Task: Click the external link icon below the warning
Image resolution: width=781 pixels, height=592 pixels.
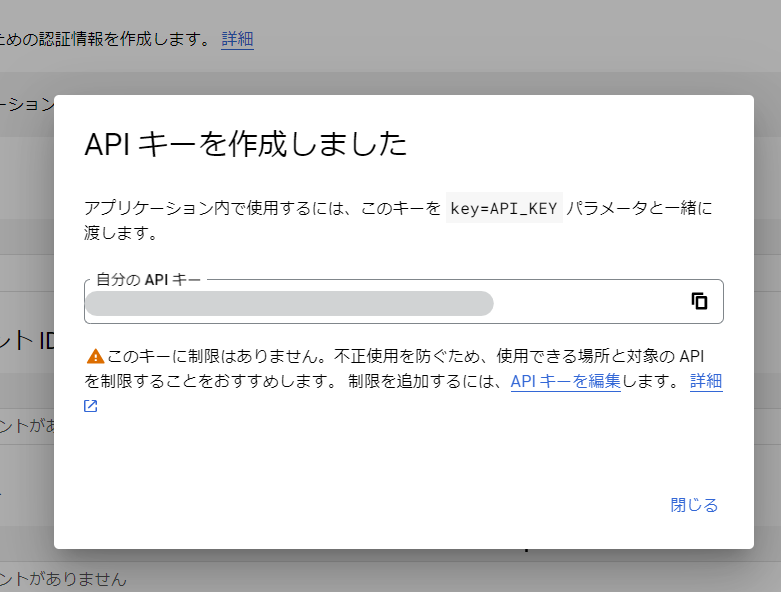Action: click(91, 406)
